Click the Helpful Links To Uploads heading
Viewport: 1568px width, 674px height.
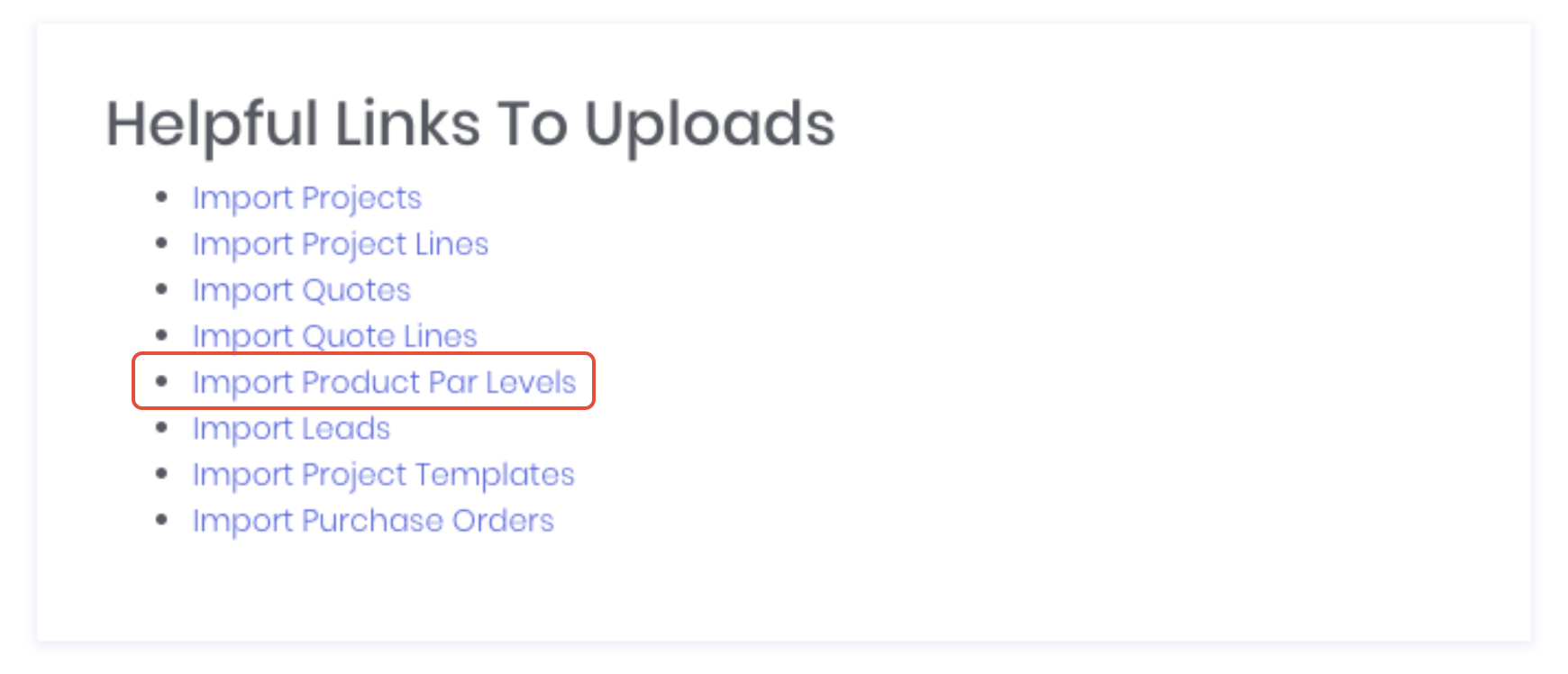(x=470, y=124)
